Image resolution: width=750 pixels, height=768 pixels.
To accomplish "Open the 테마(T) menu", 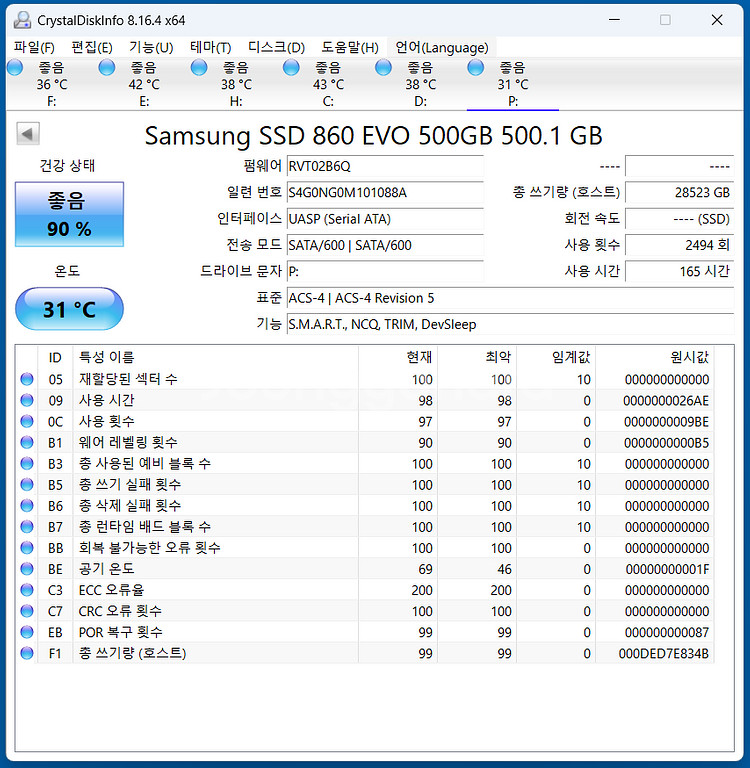I will tap(210, 47).
